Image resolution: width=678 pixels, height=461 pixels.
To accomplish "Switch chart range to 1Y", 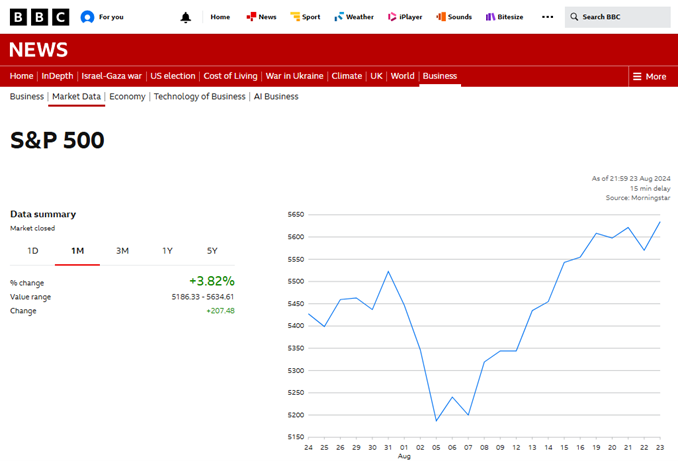I will (167, 251).
